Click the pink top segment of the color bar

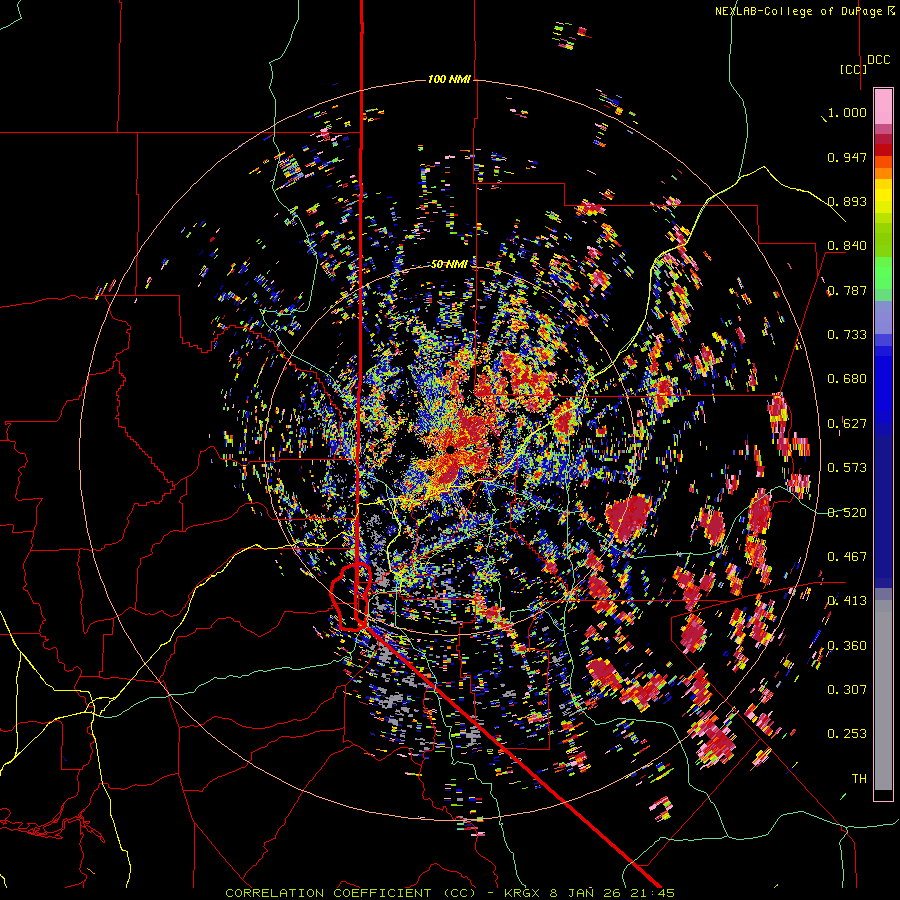883,107
